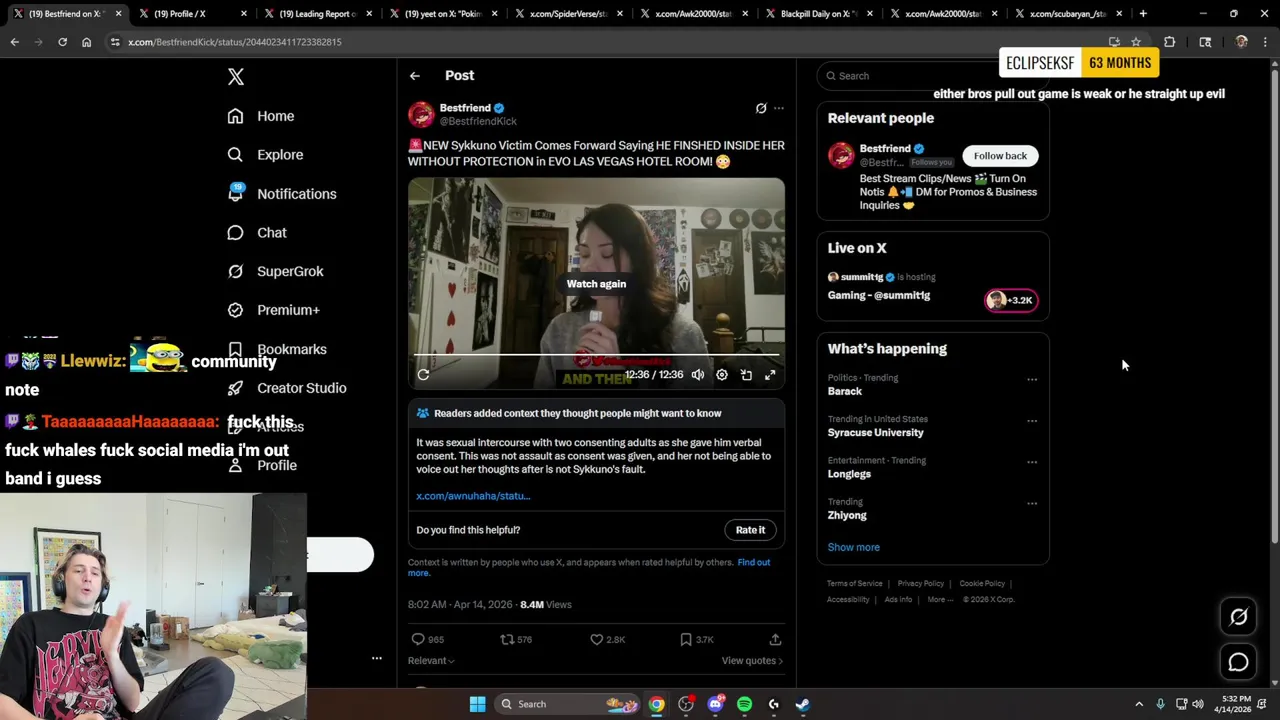
Task: Switch to the Profile / X tab
Action: [190, 14]
